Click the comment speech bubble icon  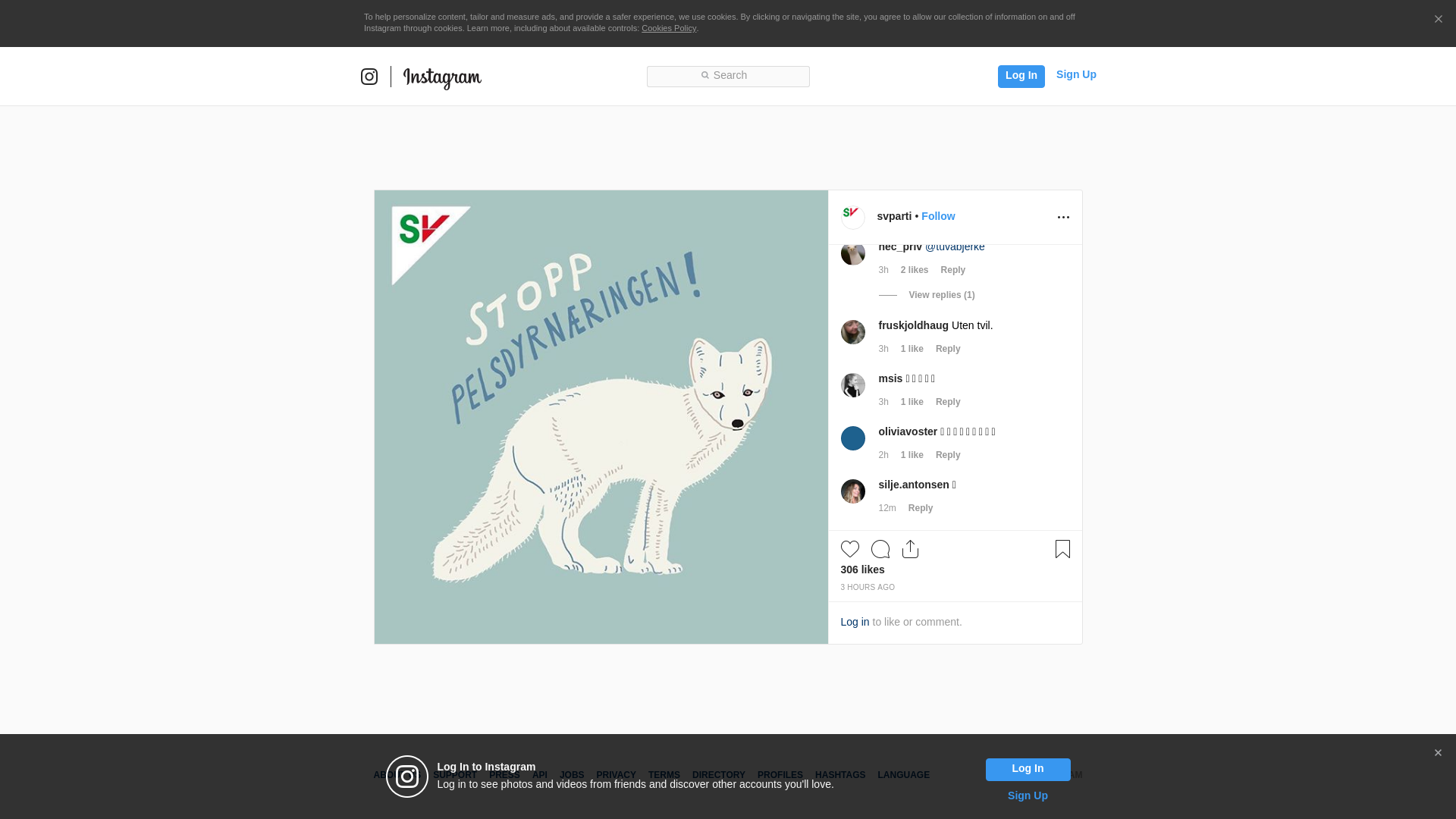(x=880, y=549)
